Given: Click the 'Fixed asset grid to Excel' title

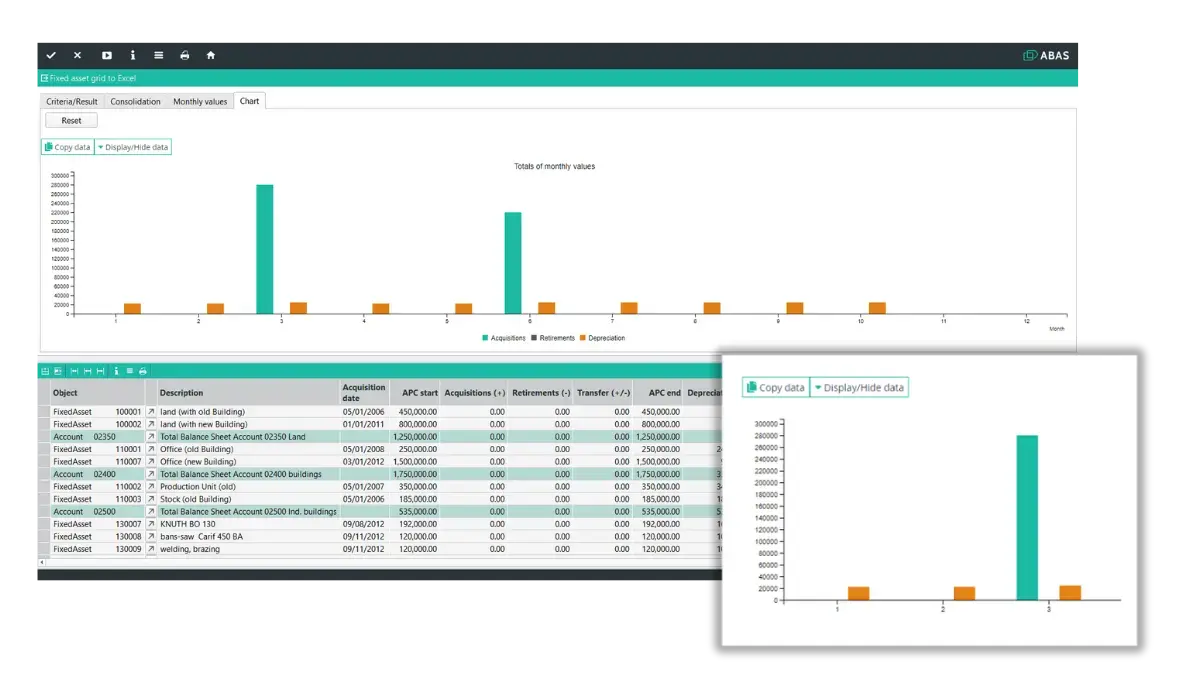Looking at the screenshot, I should tap(92, 78).
